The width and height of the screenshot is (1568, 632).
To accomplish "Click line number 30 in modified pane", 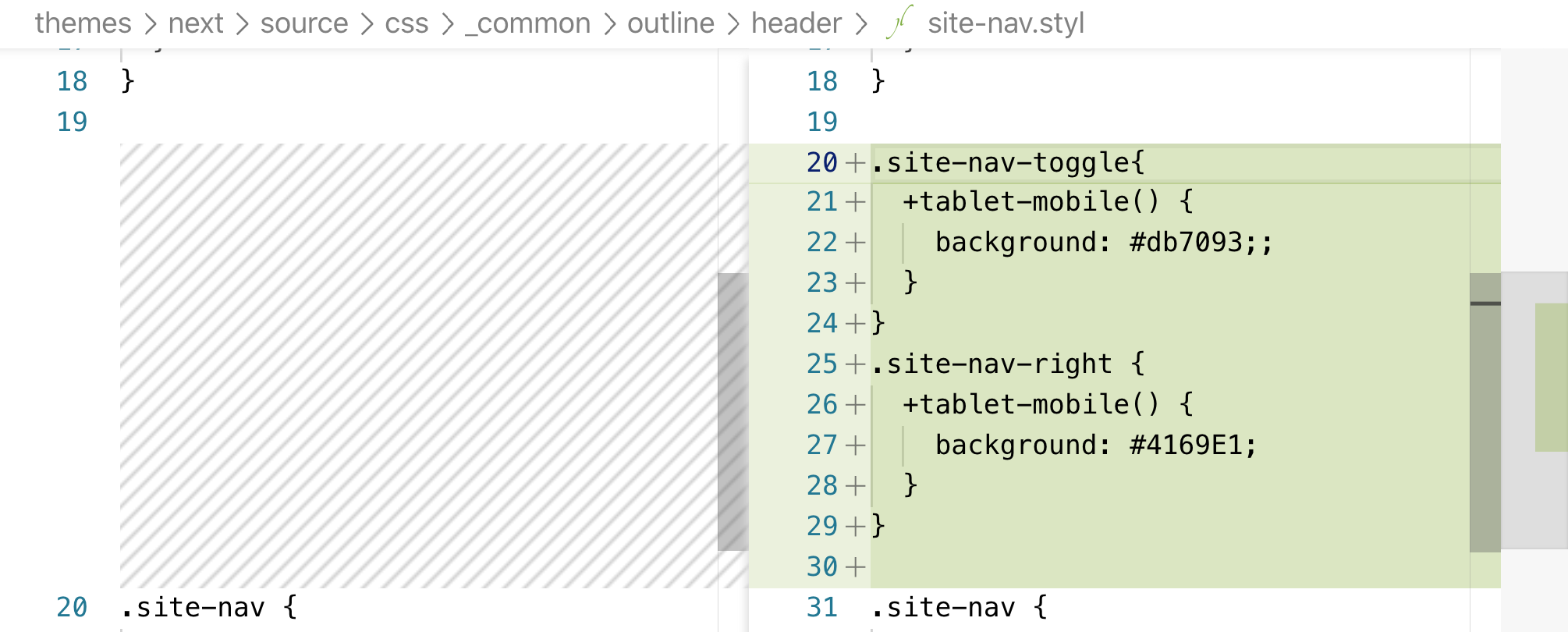I will (822, 566).
